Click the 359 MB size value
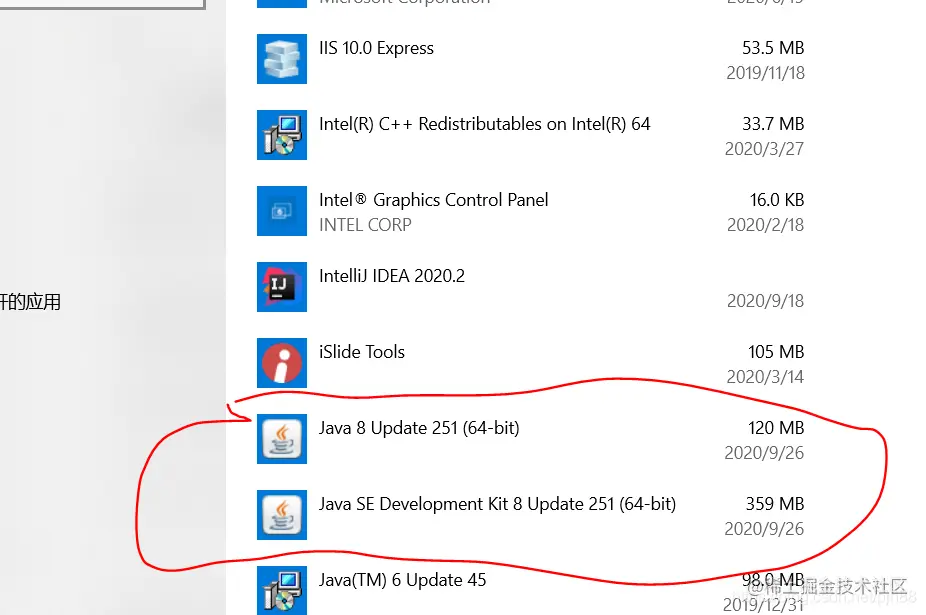This screenshot has height=615, width=926. 775,504
